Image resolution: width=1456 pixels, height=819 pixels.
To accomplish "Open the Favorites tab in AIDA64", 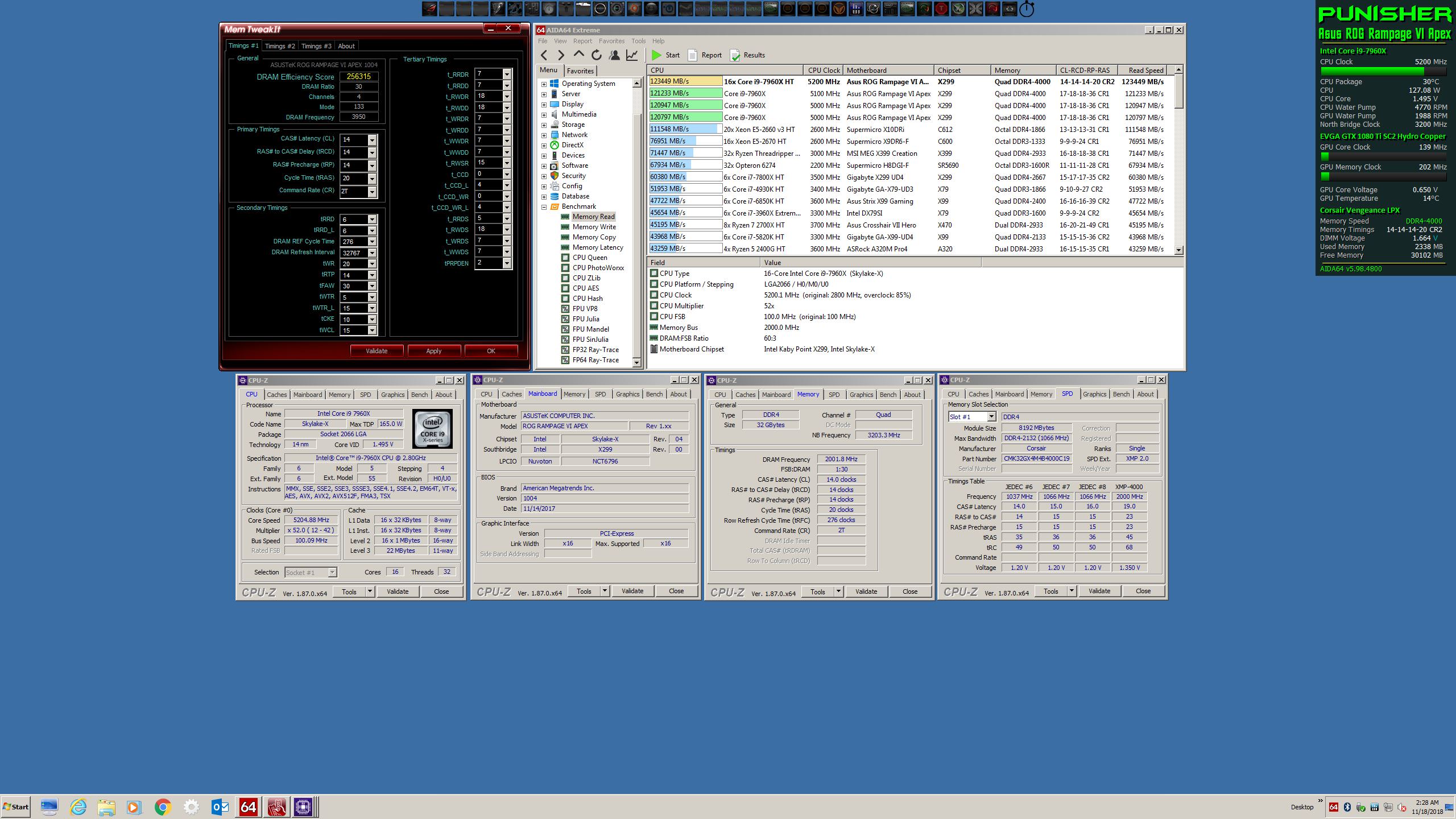I will point(580,71).
